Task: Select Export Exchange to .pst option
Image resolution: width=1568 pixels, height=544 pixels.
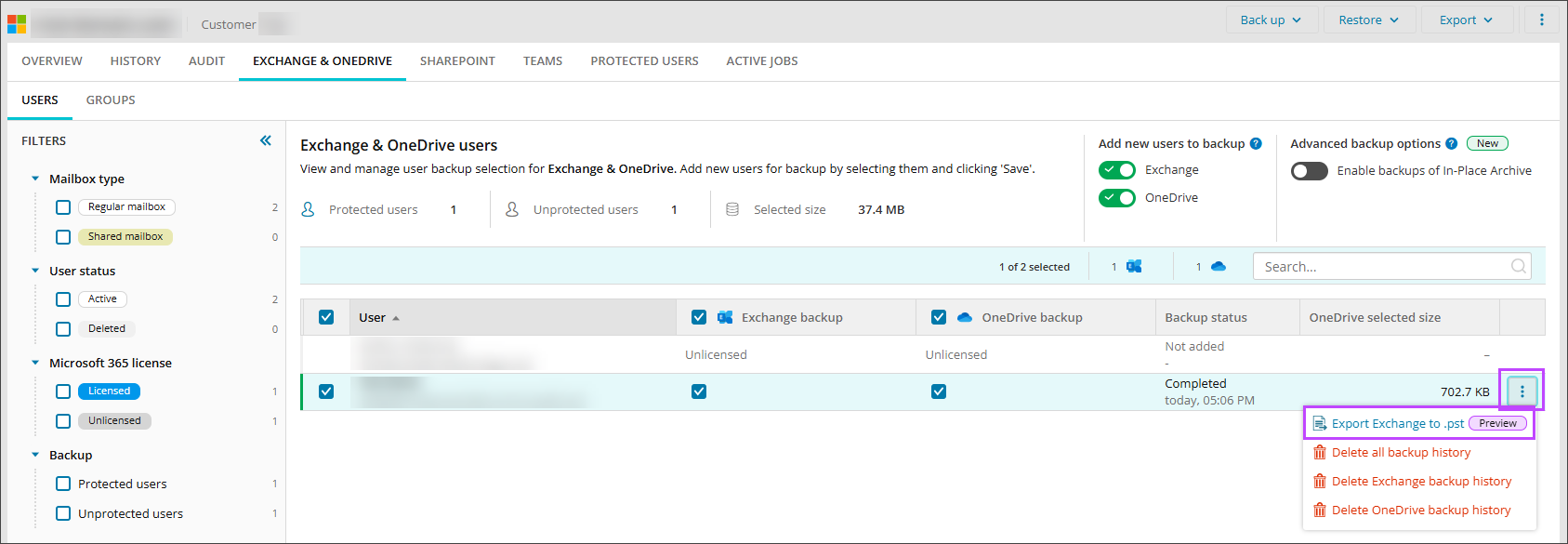Action: tap(1397, 424)
